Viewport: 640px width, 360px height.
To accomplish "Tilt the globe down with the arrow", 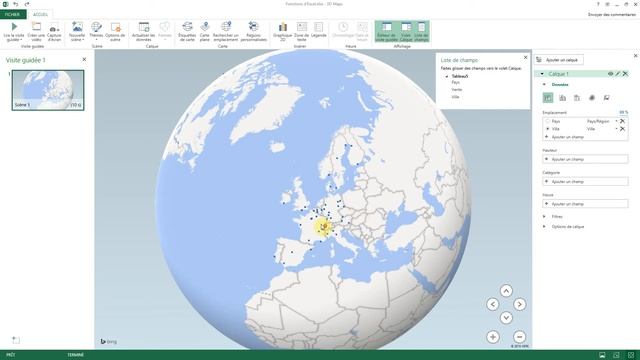I will (506, 317).
